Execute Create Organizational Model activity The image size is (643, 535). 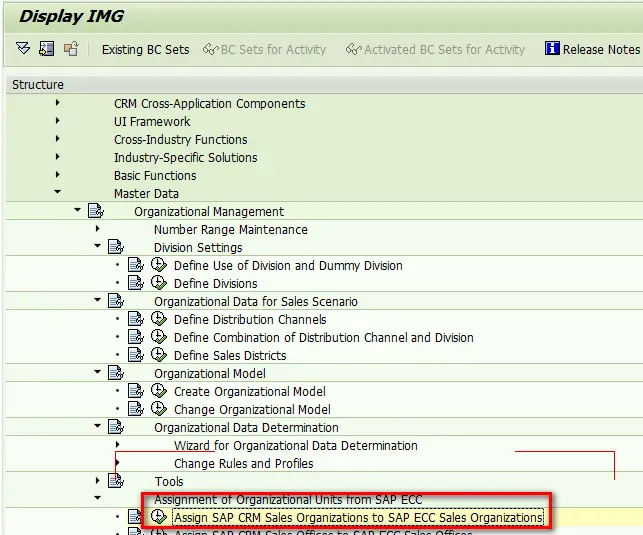coord(159,391)
